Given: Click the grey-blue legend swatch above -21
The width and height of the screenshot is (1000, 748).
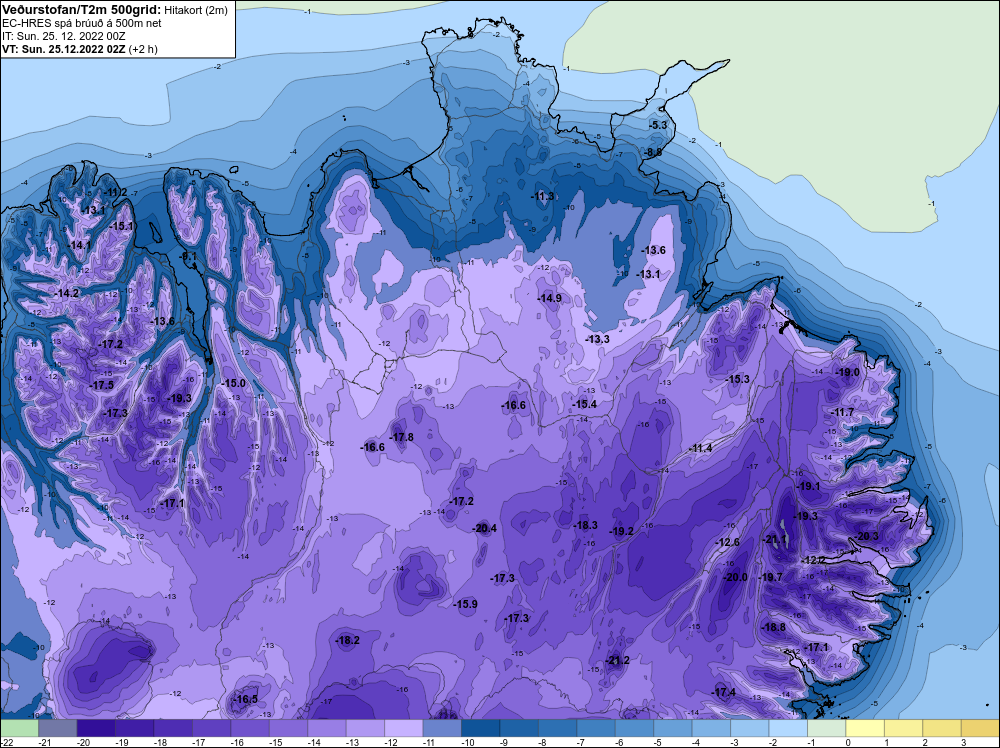Looking at the screenshot, I should (58, 728).
